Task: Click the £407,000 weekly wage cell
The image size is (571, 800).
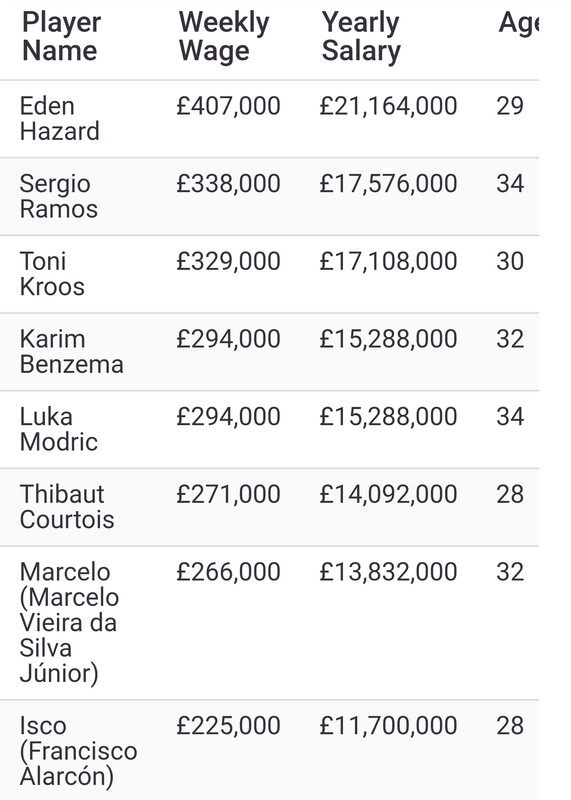Action: point(228,107)
